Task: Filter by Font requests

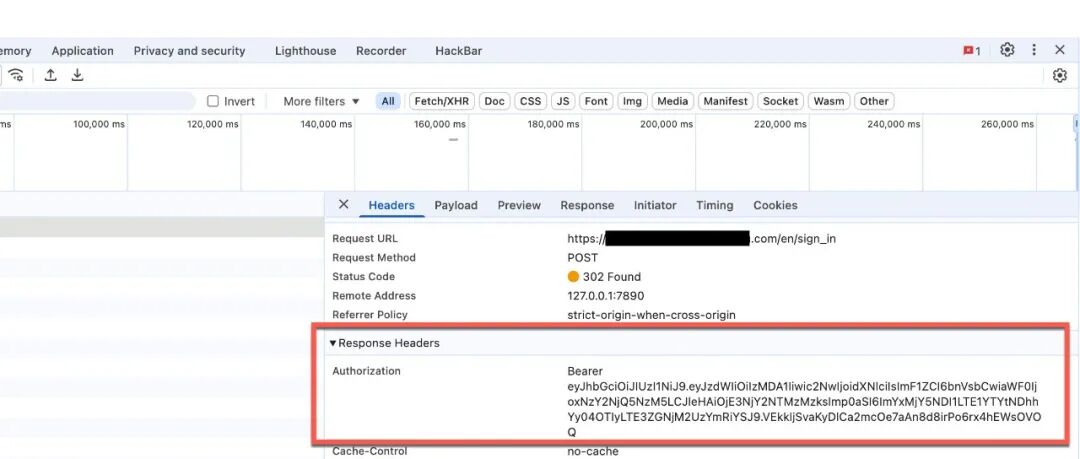Action: coord(596,101)
